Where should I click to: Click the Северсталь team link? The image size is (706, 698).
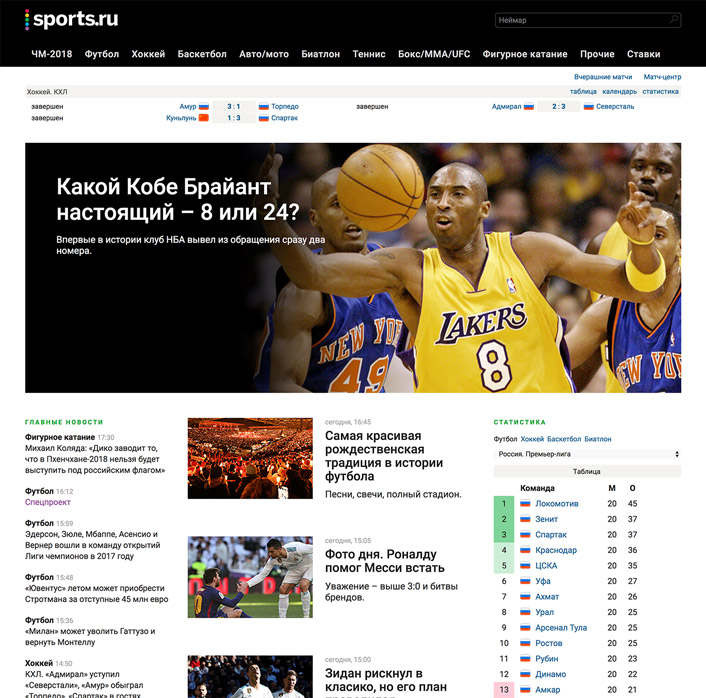pyautogui.click(x=615, y=107)
